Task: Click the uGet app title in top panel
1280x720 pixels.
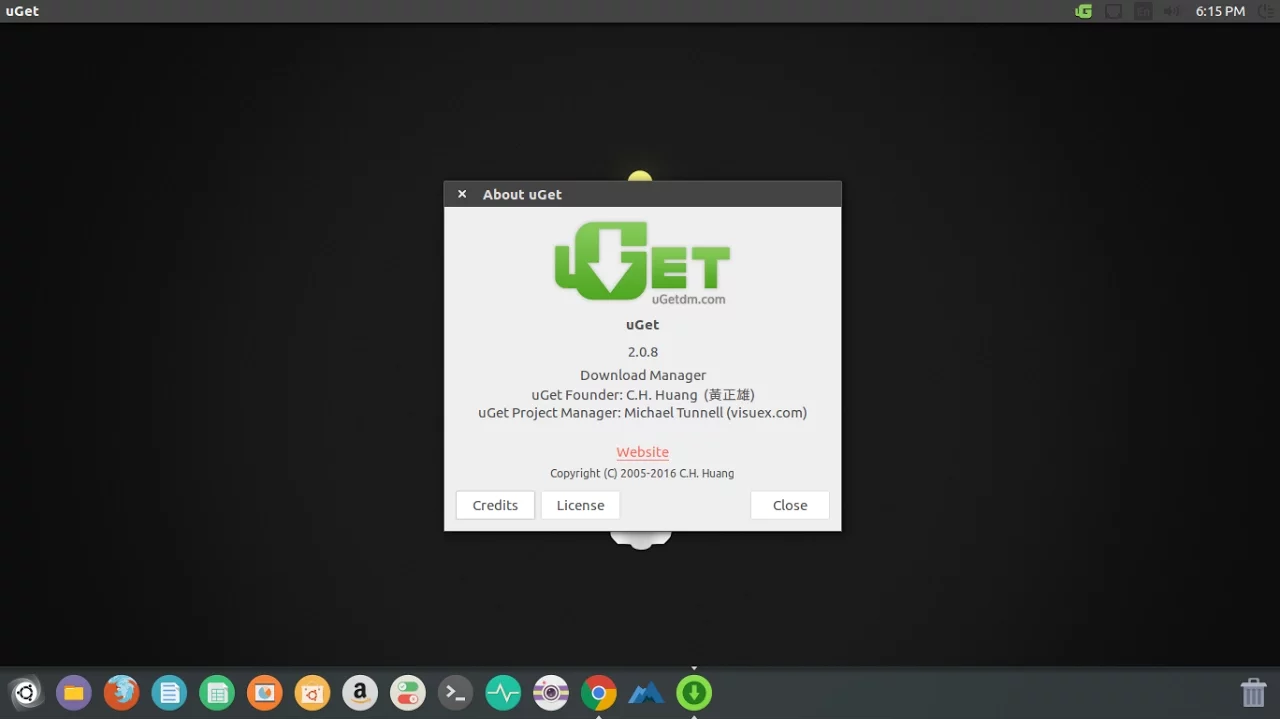Action: pos(22,12)
